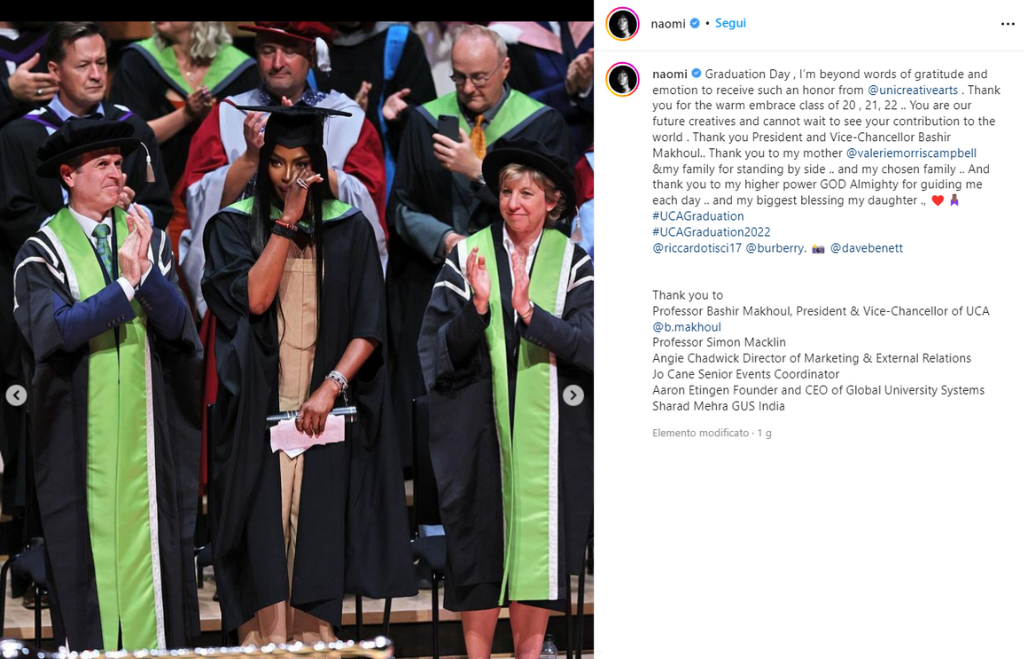Open the @riccardotisci17 mention
The image size is (1024, 659).
click(x=697, y=248)
